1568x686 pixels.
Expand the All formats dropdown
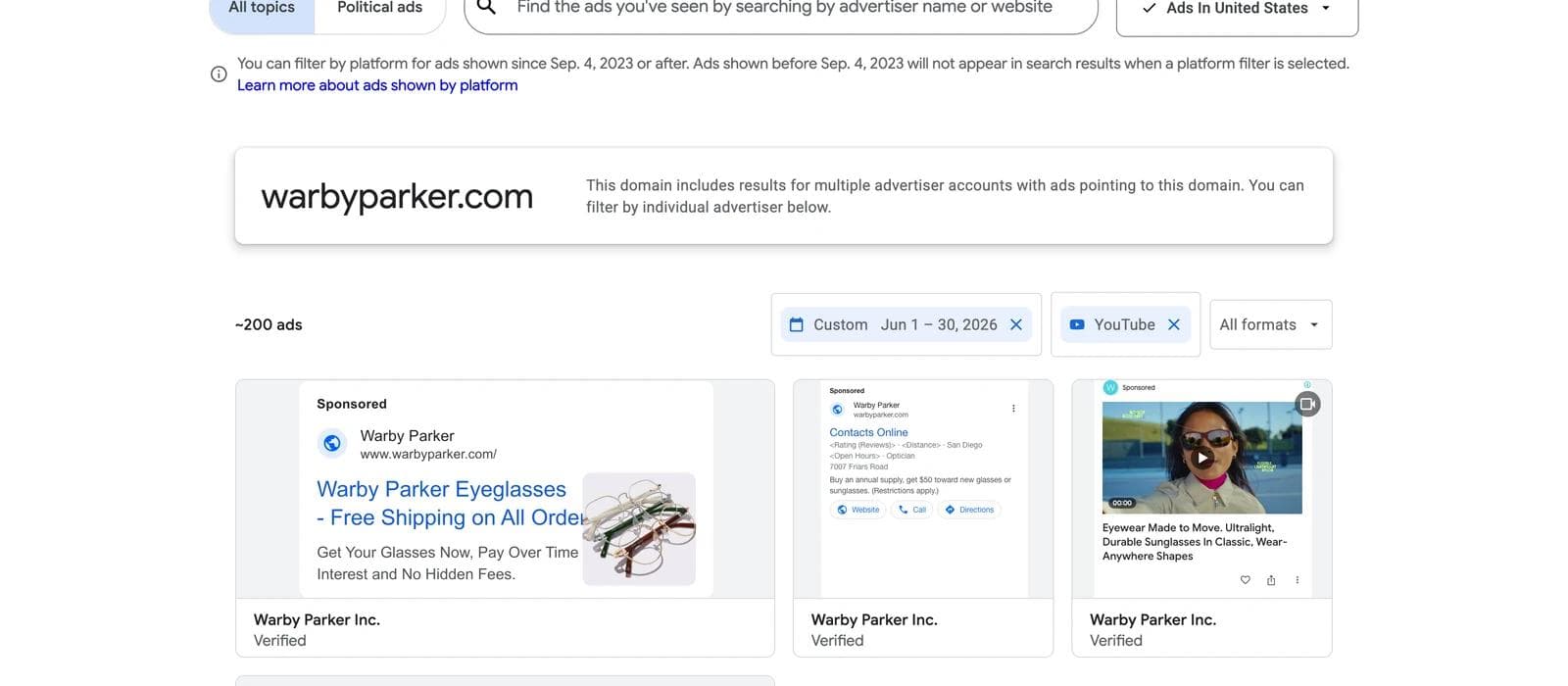pos(1270,324)
